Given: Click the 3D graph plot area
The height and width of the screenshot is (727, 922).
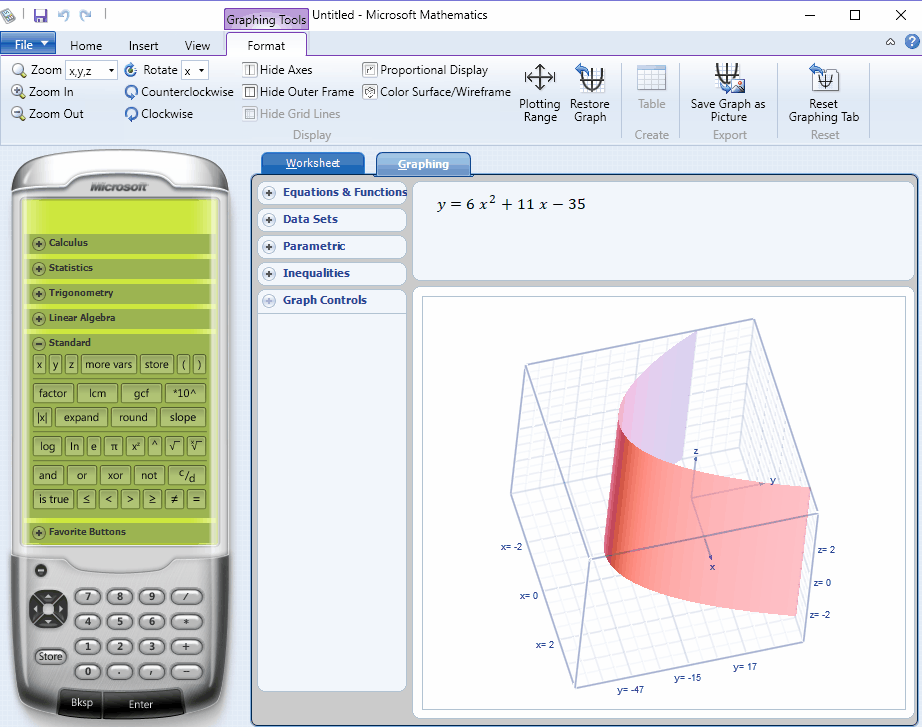Looking at the screenshot, I should coord(664,503).
